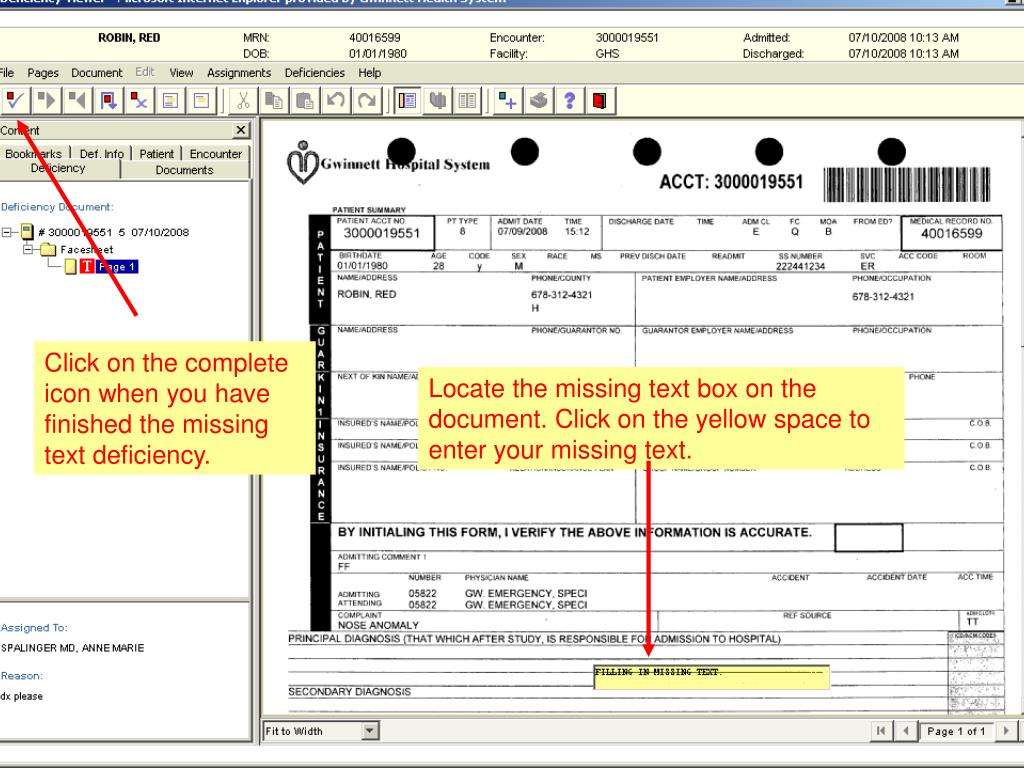This screenshot has height=768, width=1024.
Task: Close the Content panel
Action: pyautogui.click(x=241, y=130)
